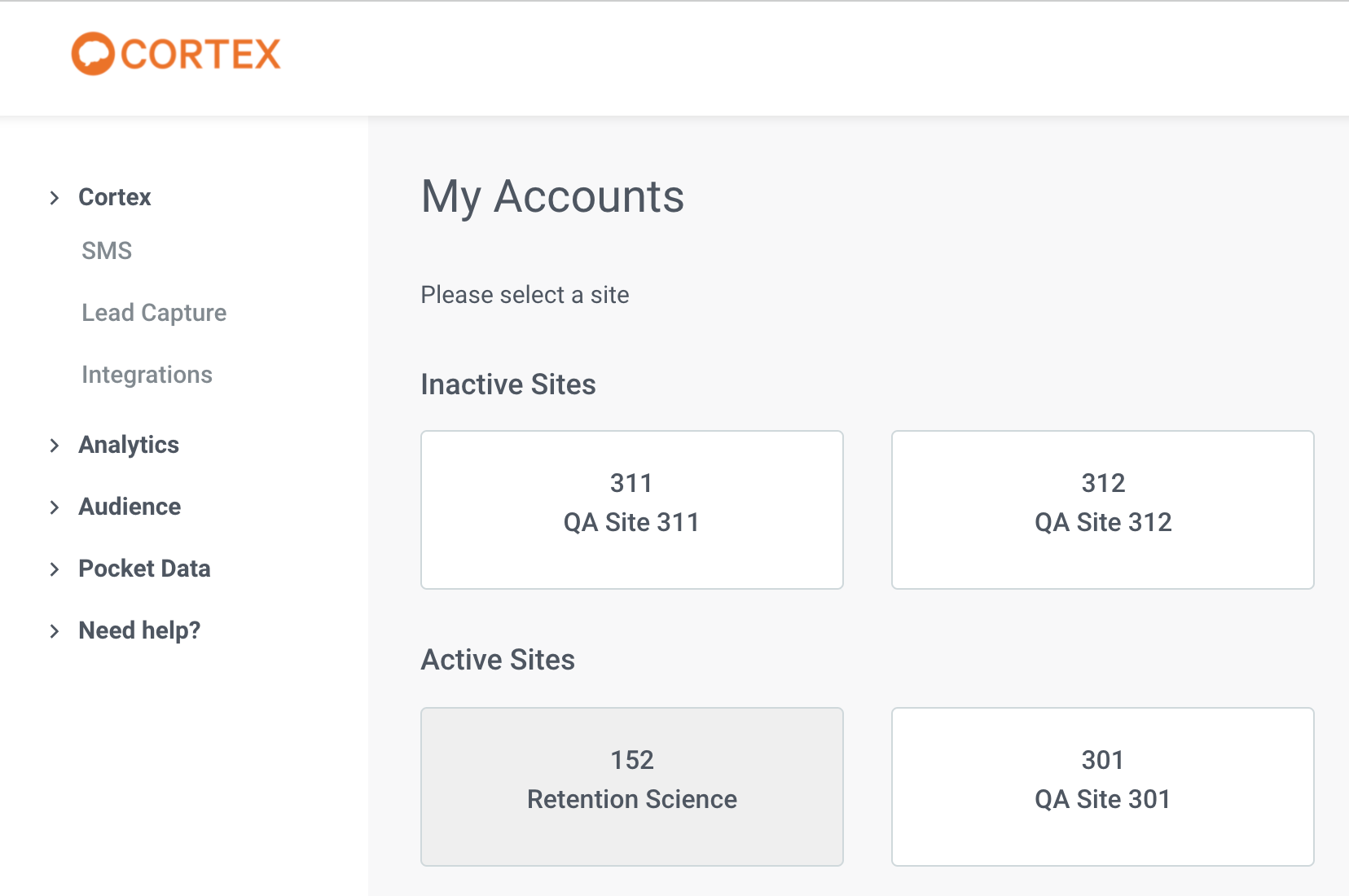Expand the Analytics chevron arrow
Image resolution: width=1349 pixels, height=896 pixels.
click(54, 446)
